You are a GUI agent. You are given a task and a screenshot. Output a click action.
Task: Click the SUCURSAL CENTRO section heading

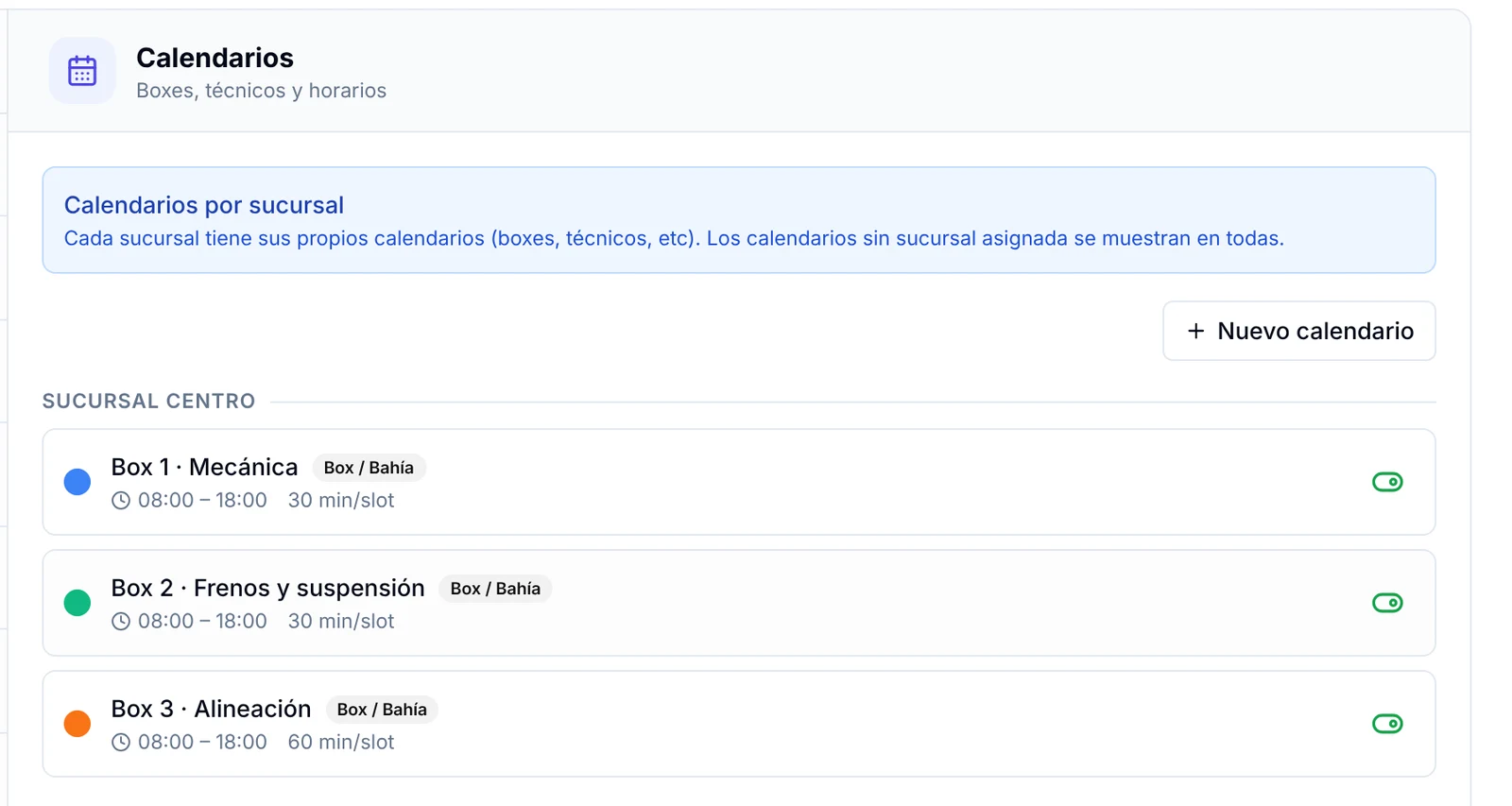click(149, 402)
